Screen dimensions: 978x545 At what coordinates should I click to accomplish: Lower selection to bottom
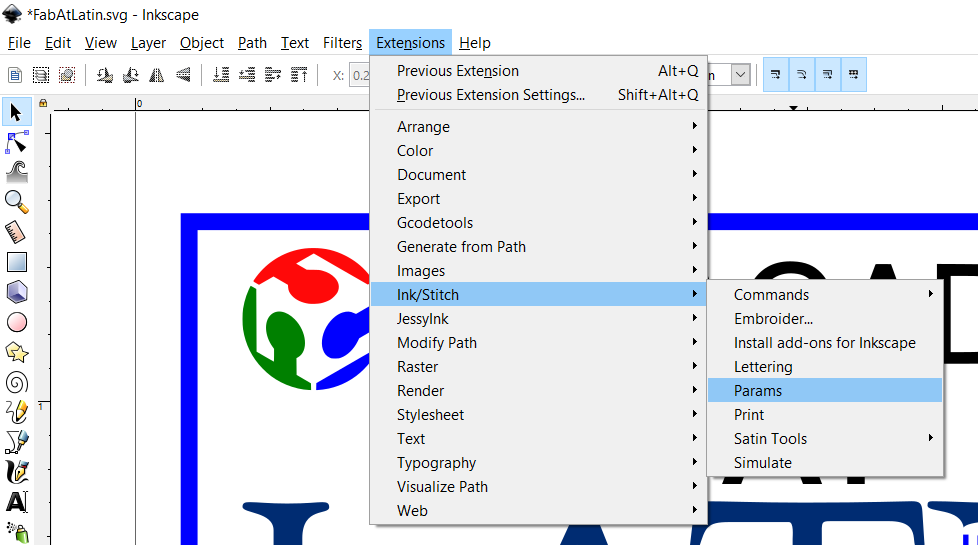221,75
